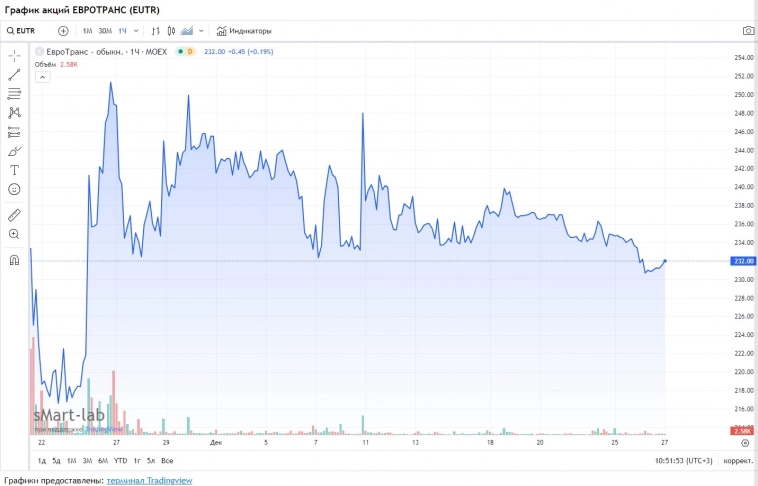Choose the area chart style
The width and height of the screenshot is (758, 486).
tap(187, 31)
